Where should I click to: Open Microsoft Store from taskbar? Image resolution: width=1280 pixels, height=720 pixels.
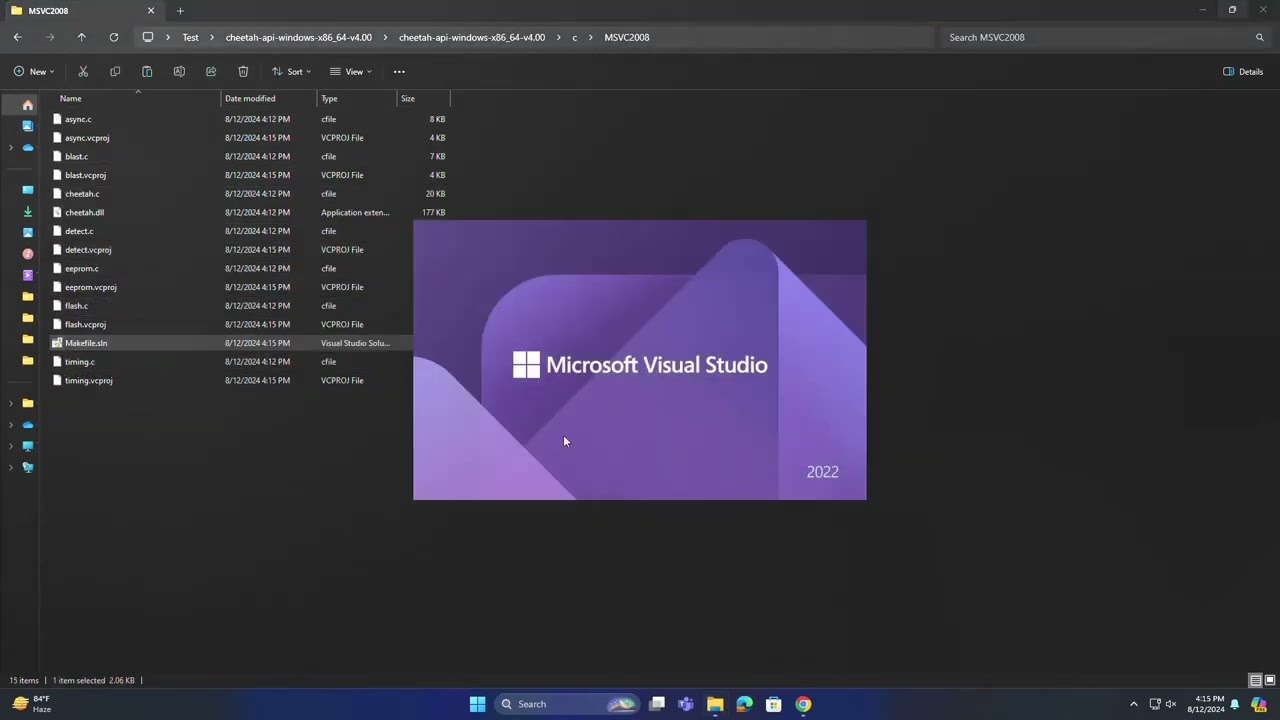click(773, 704)
